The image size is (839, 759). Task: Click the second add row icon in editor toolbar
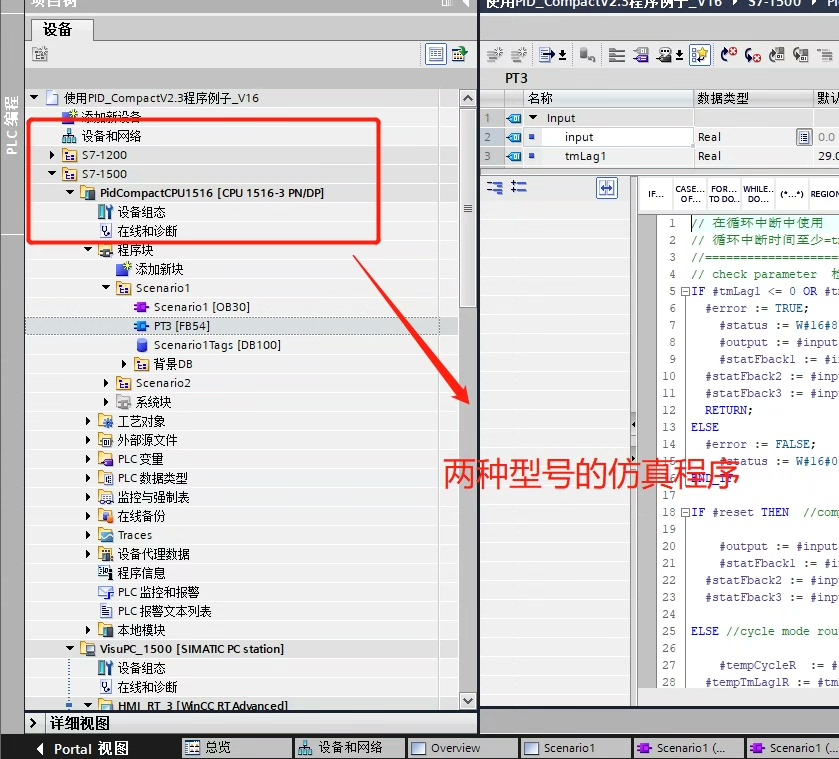pyautogui.click(x=518, y=55)
